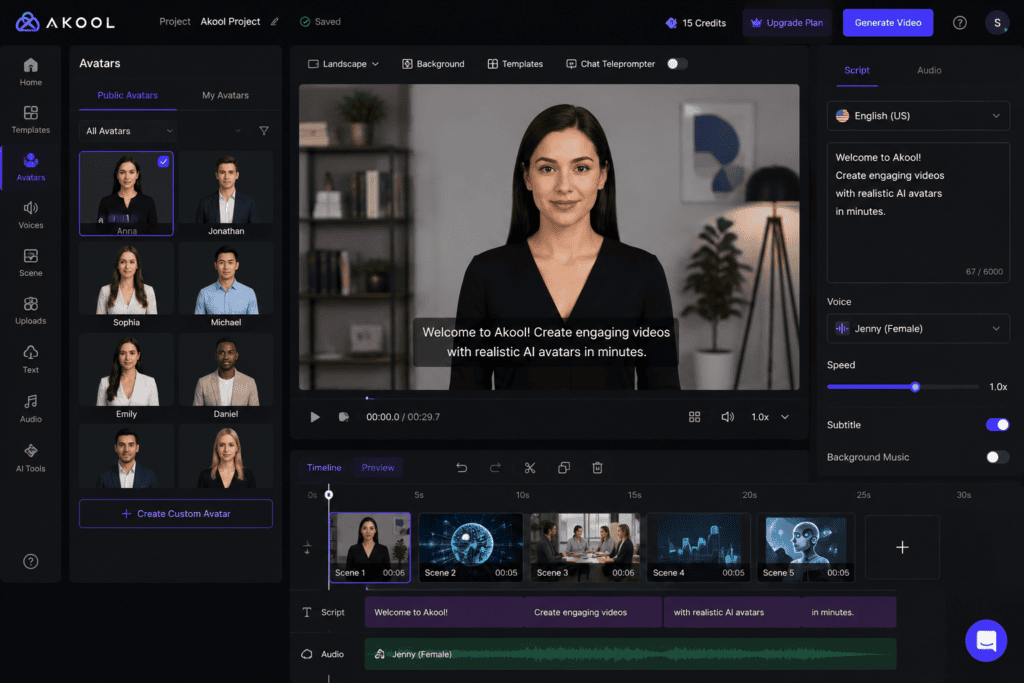Open Voices in the sidebar

31,215
